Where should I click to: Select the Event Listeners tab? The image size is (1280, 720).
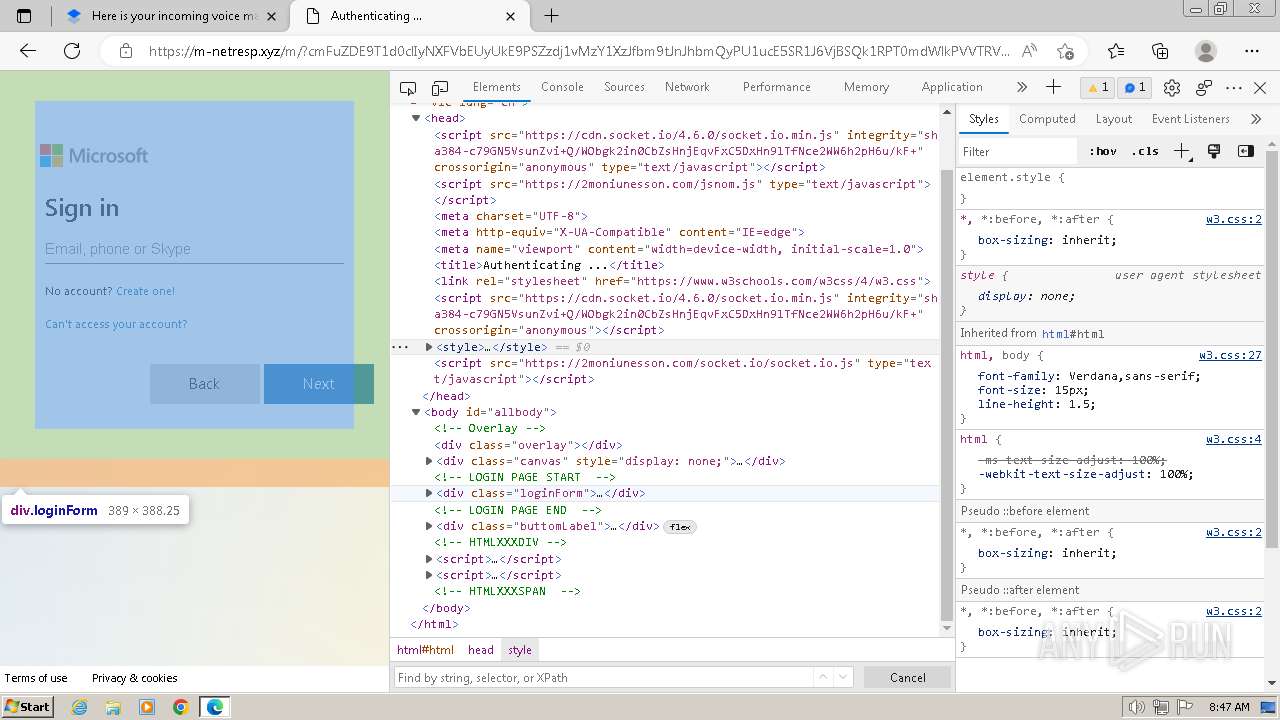point(1190,119)
